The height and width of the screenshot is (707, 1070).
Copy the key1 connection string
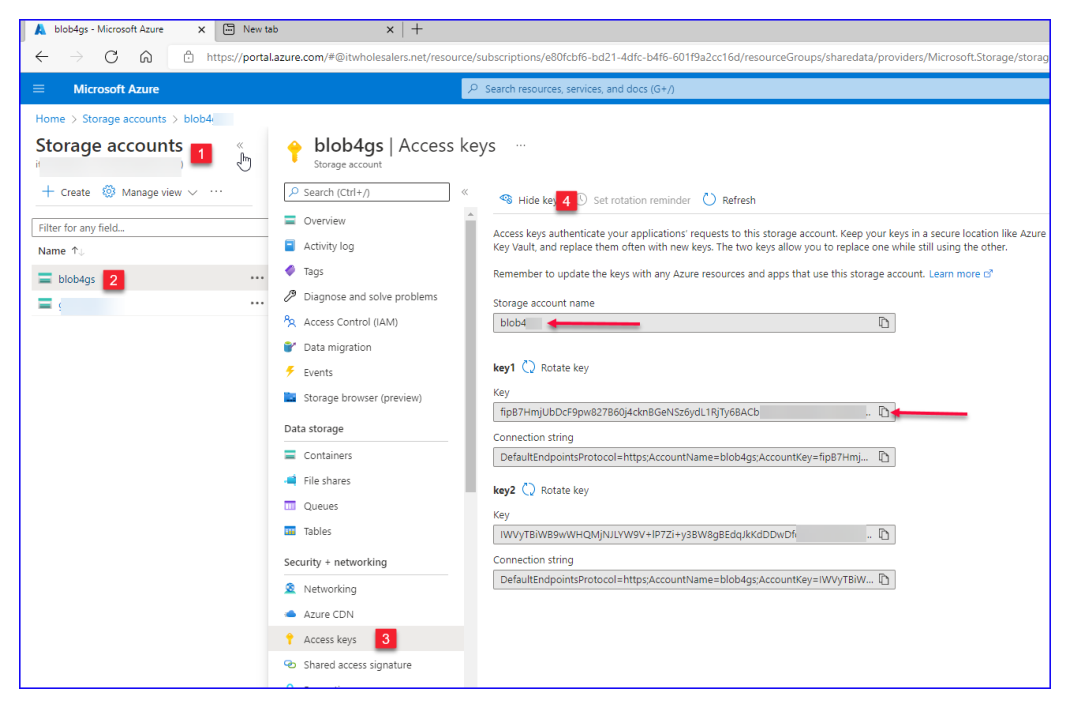(x=884, y=457)
